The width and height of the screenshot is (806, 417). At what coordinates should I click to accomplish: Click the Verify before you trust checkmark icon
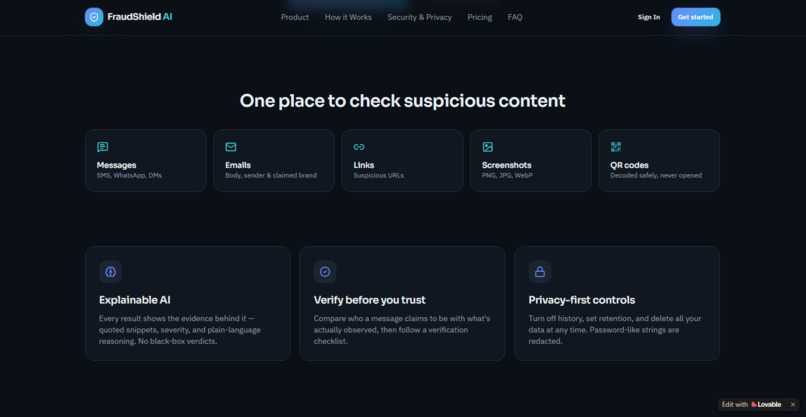pyautogui.click(x=325, y=272)
